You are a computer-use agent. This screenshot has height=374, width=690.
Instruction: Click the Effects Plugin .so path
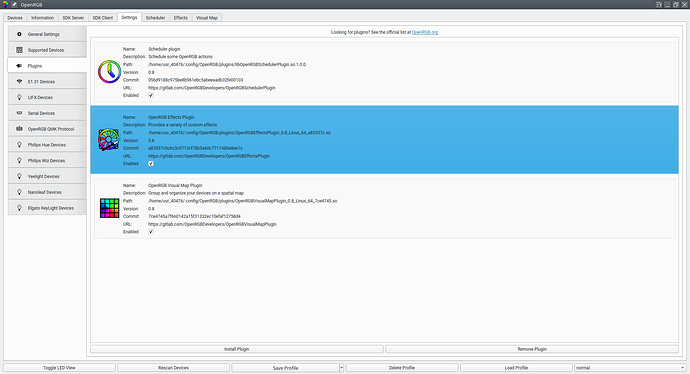tap(239, 132)
